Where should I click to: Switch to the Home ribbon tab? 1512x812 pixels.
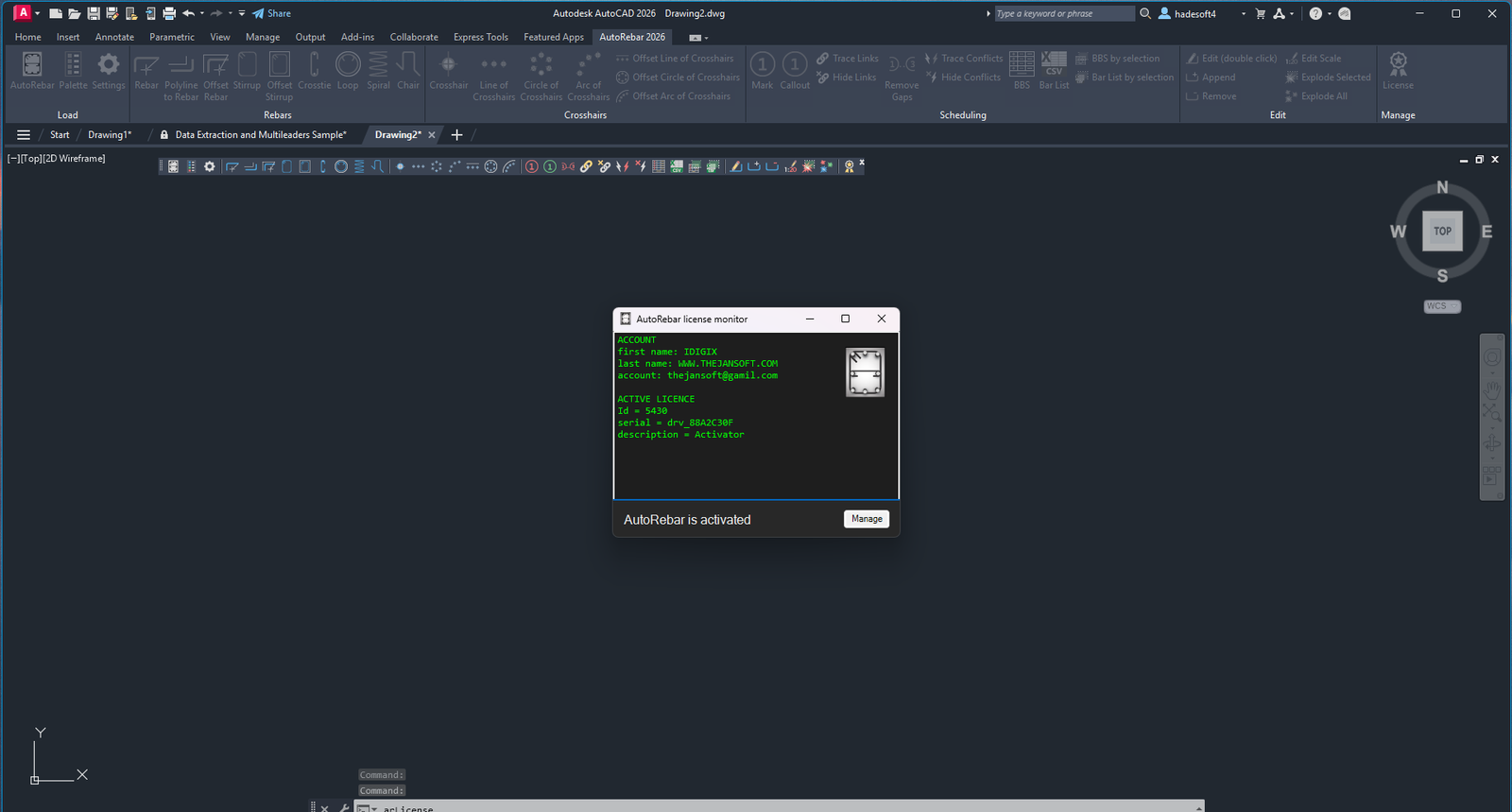[28, 37]
